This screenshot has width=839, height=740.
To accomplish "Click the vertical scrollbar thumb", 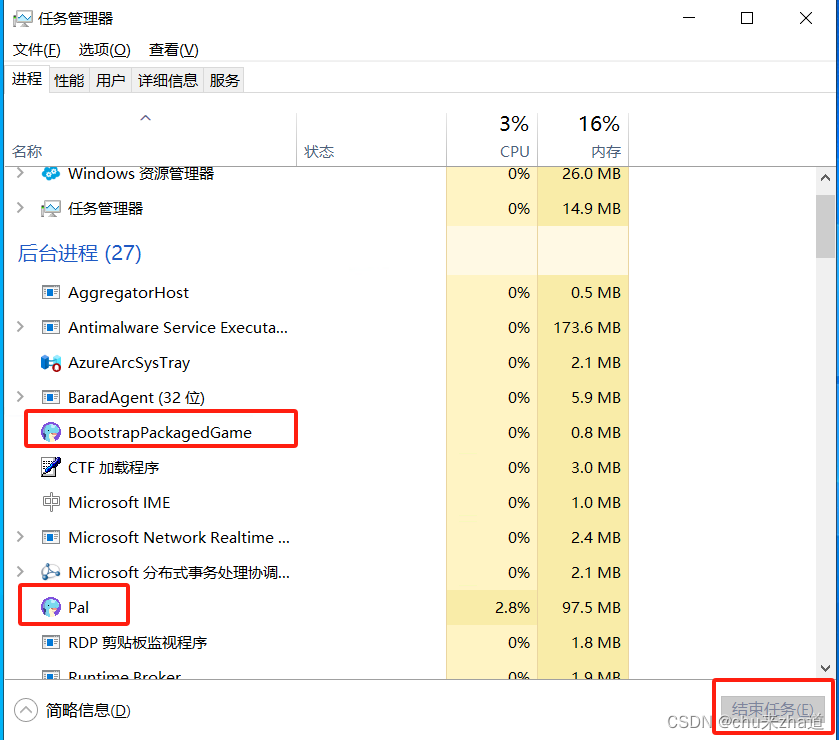I will pyautogui.click(x=825, y=226).
